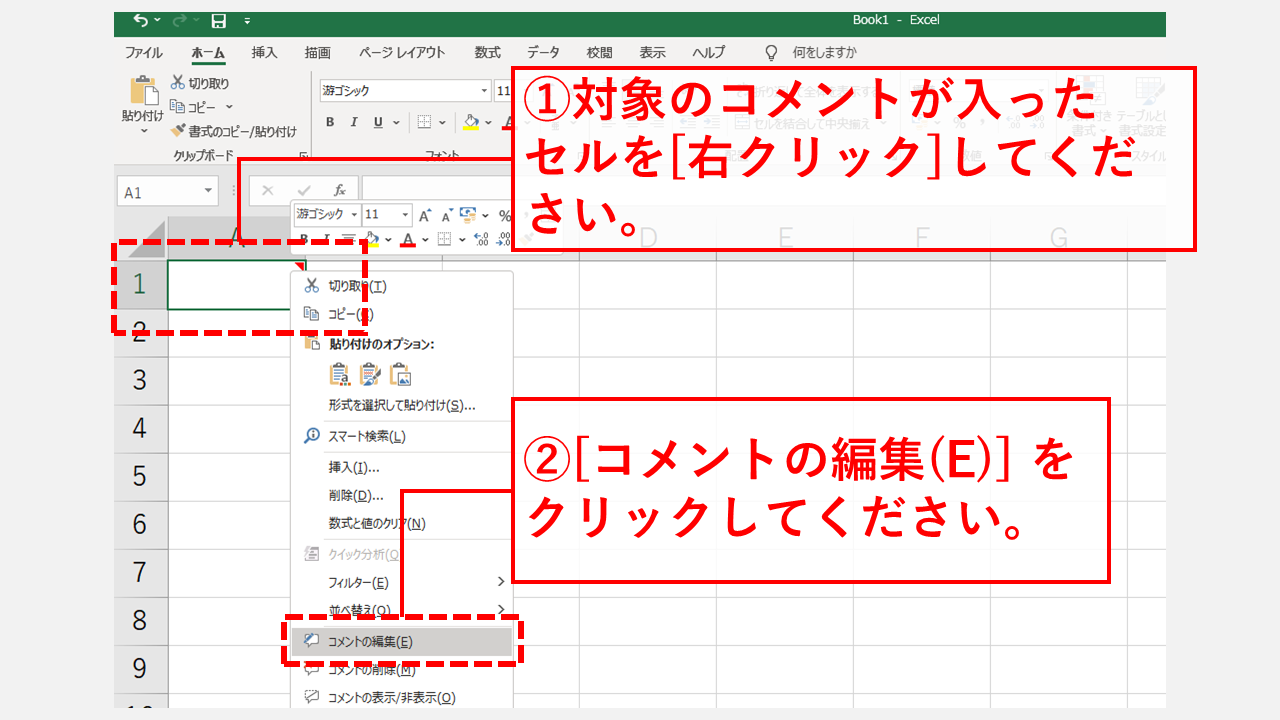The image size is (1280, 720).
Task: Click the fill color bucket in ribbon
Action: tap(471, 122)
